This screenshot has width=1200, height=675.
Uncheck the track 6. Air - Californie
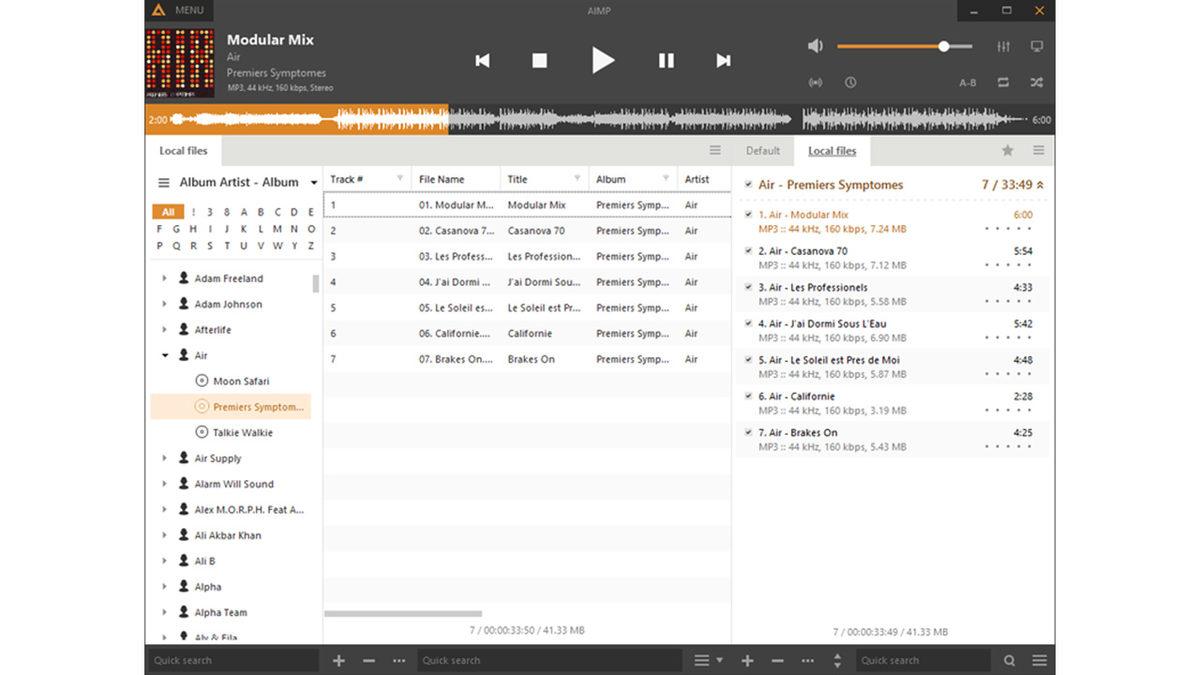[x=749, y=396]
